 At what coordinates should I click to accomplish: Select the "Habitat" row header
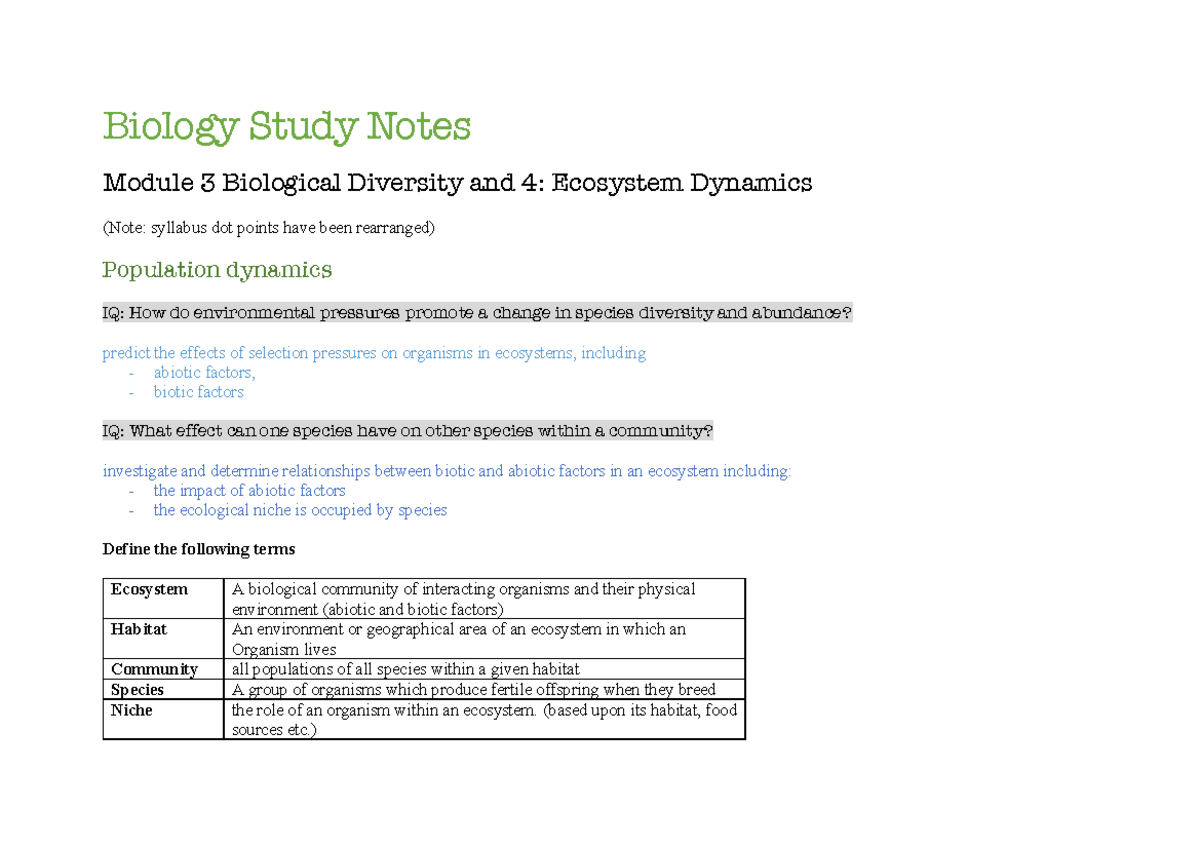point(138,629)
